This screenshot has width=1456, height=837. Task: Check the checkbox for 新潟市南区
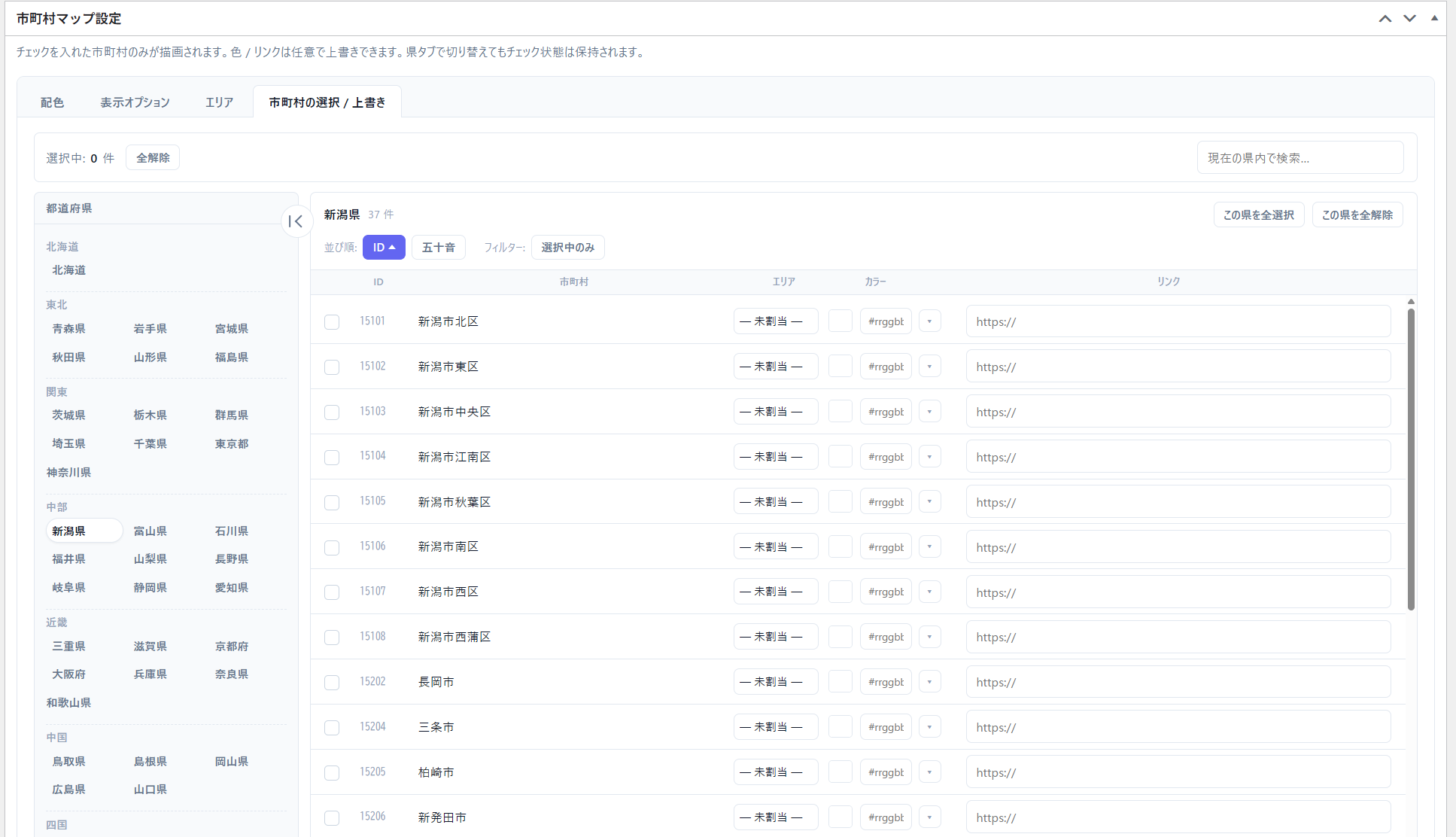coord(332,548)
